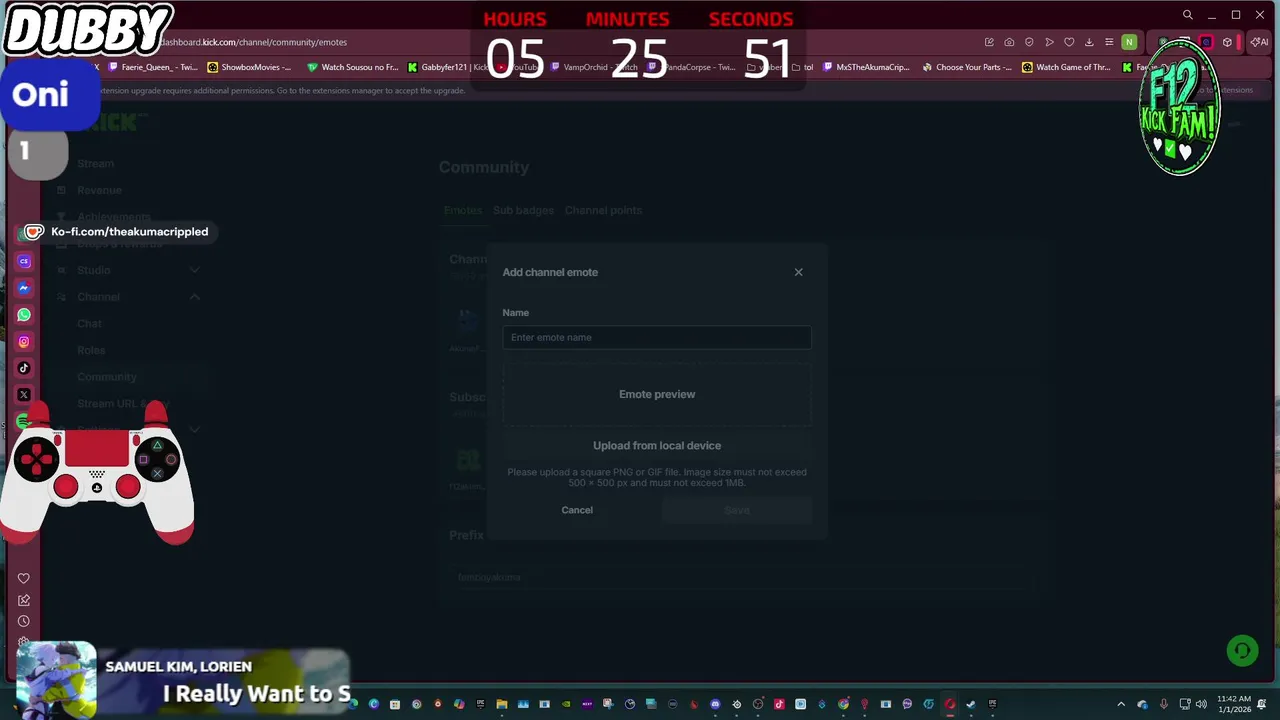1280x720 pixels.
Task: Open TikTok app from the taskbar
Action: pos(779,704)
